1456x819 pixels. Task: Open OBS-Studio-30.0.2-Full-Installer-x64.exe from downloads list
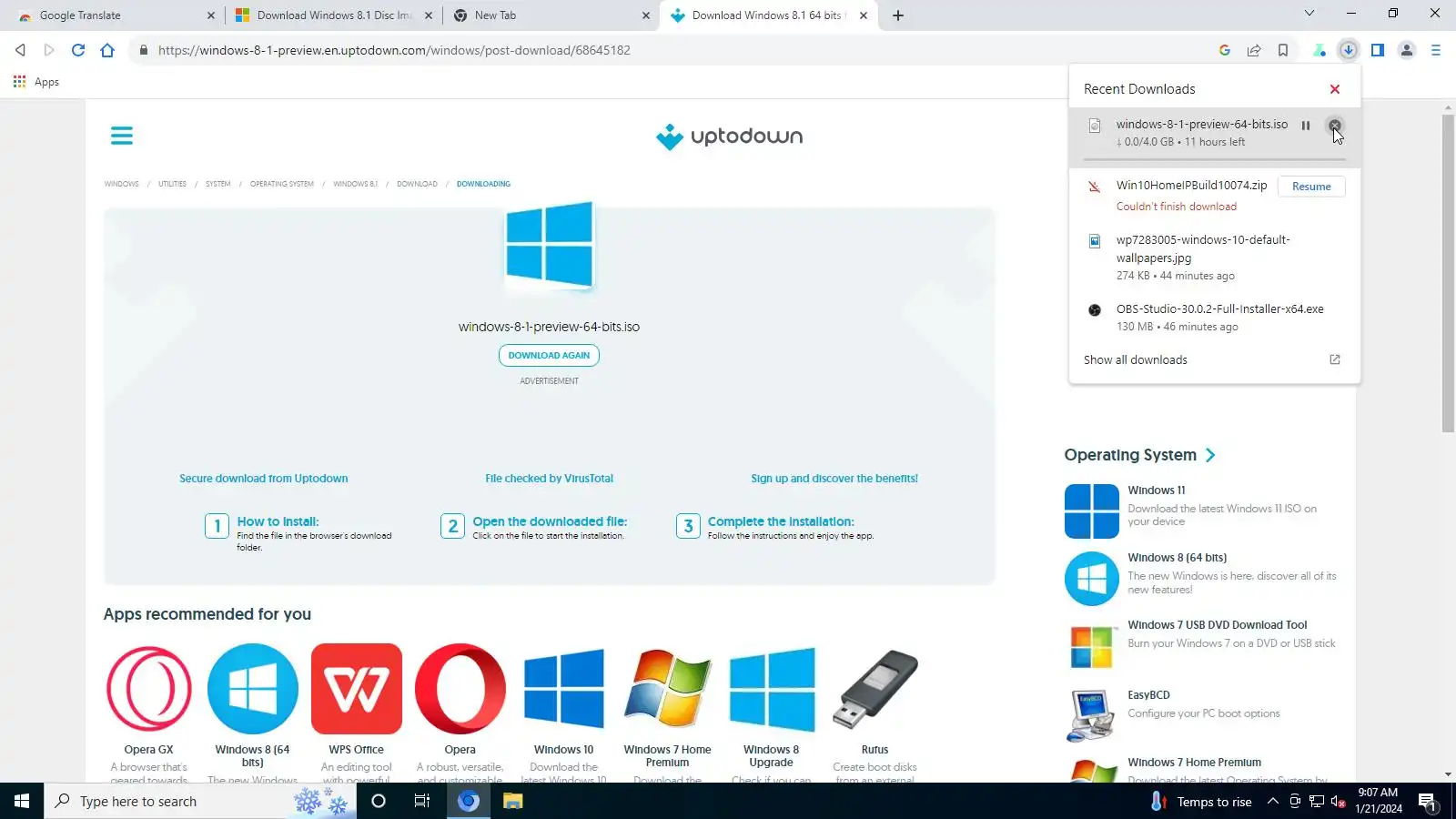point(1215,317)
